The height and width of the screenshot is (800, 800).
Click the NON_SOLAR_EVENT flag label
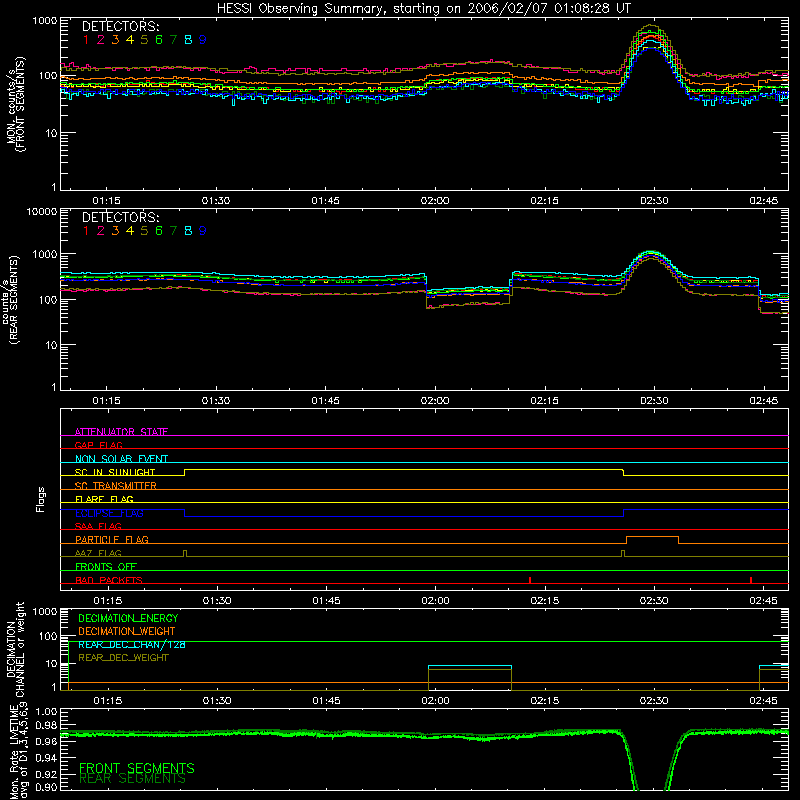pyautogui.click(x=121, y=459)
